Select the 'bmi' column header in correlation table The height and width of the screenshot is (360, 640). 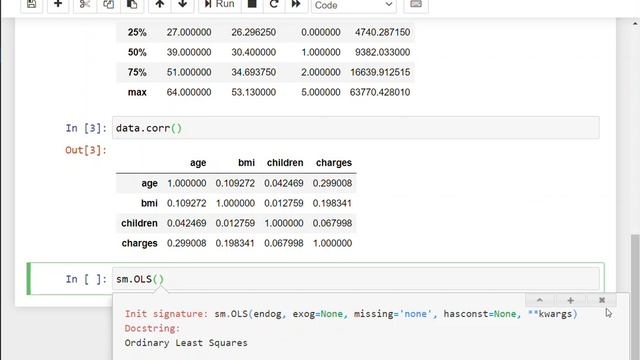tap(247, 163)
